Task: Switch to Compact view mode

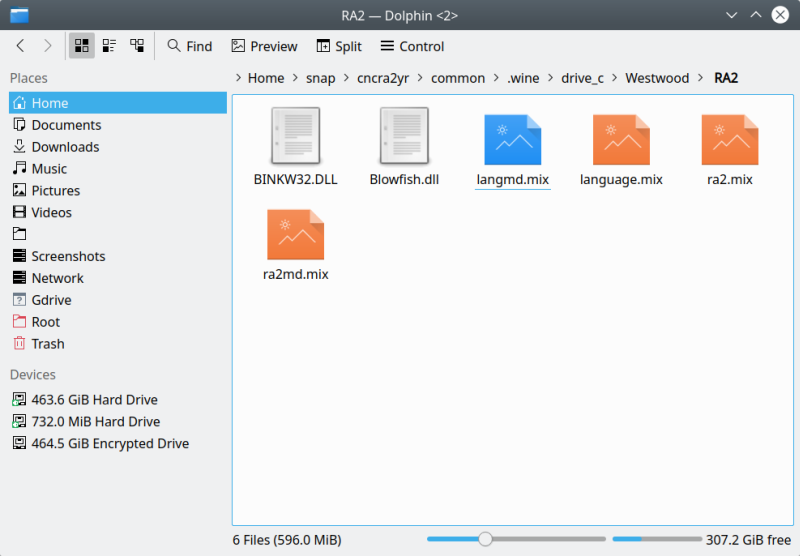Action: (109, 46)
